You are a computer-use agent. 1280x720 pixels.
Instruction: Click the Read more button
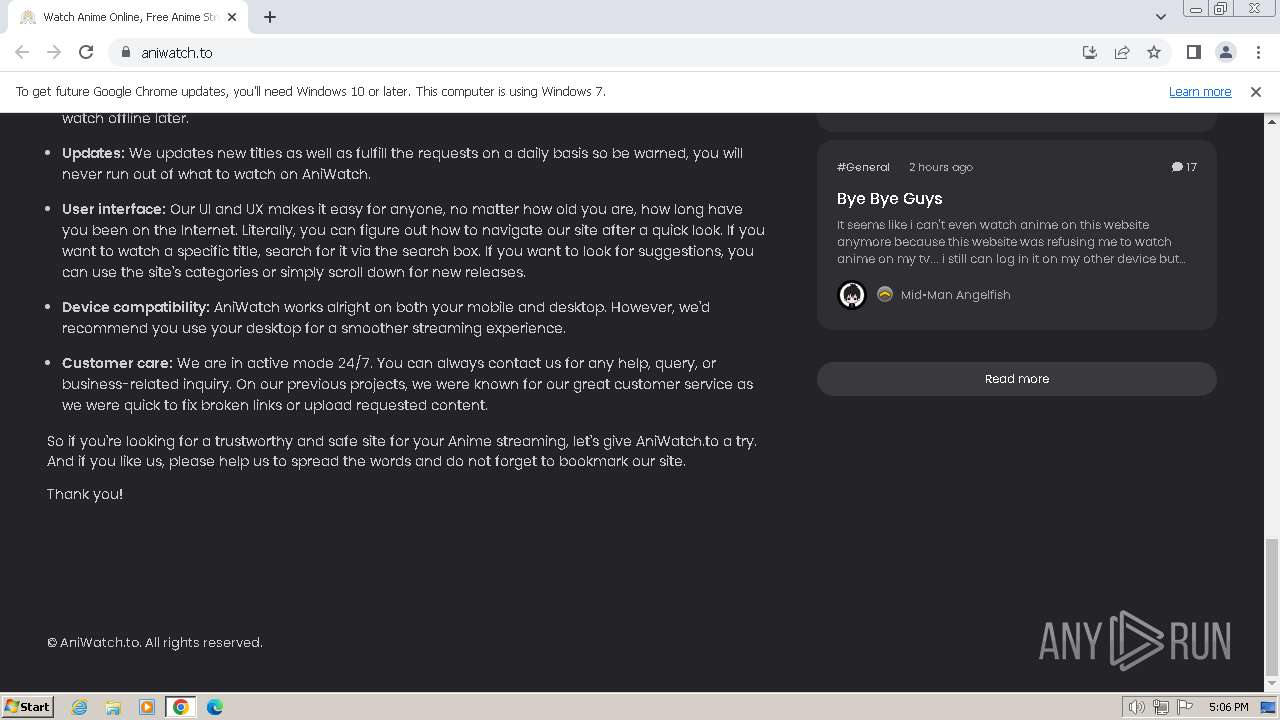click(1016, 379)
